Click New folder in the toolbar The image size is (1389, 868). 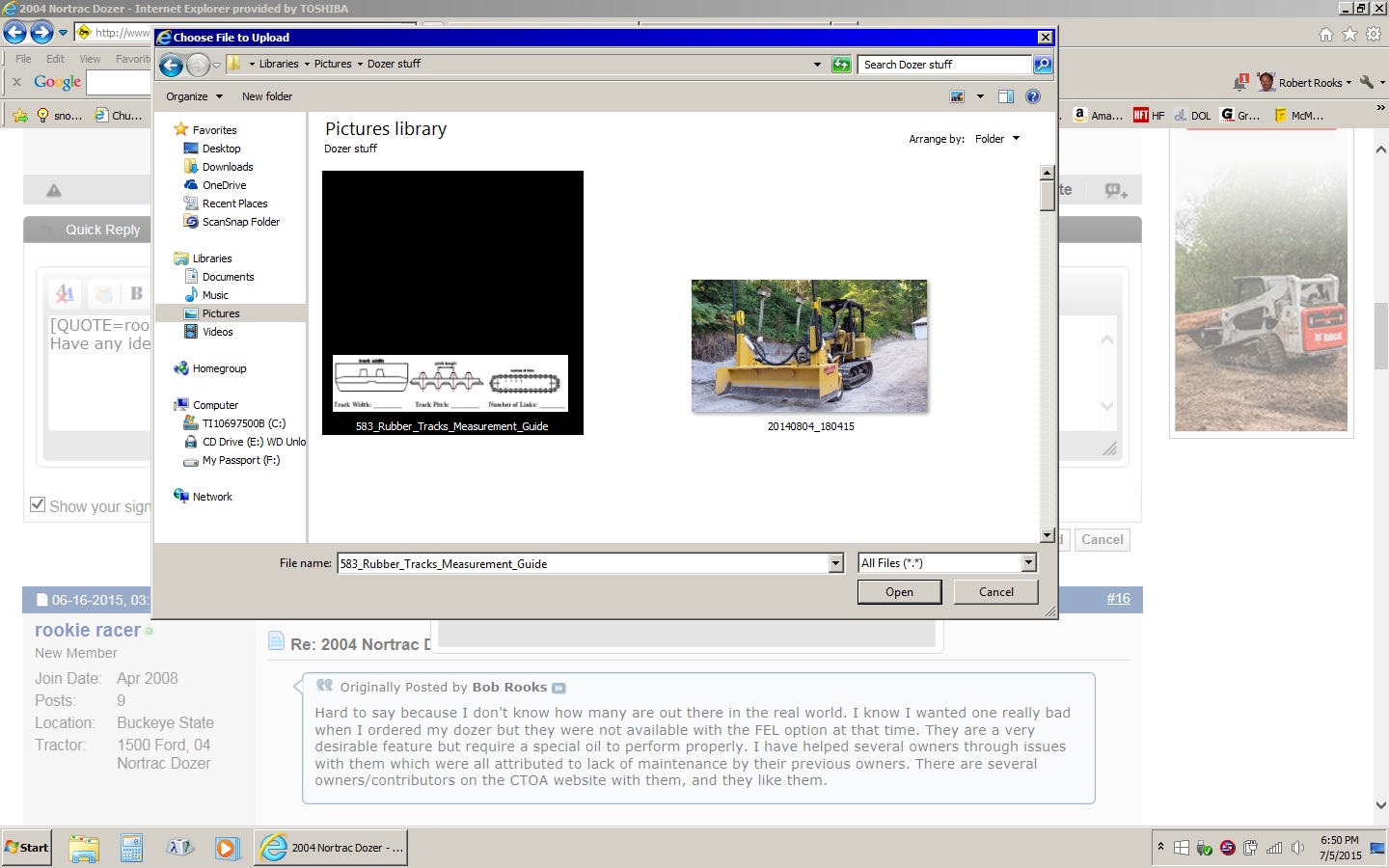(x=267, y=96)
